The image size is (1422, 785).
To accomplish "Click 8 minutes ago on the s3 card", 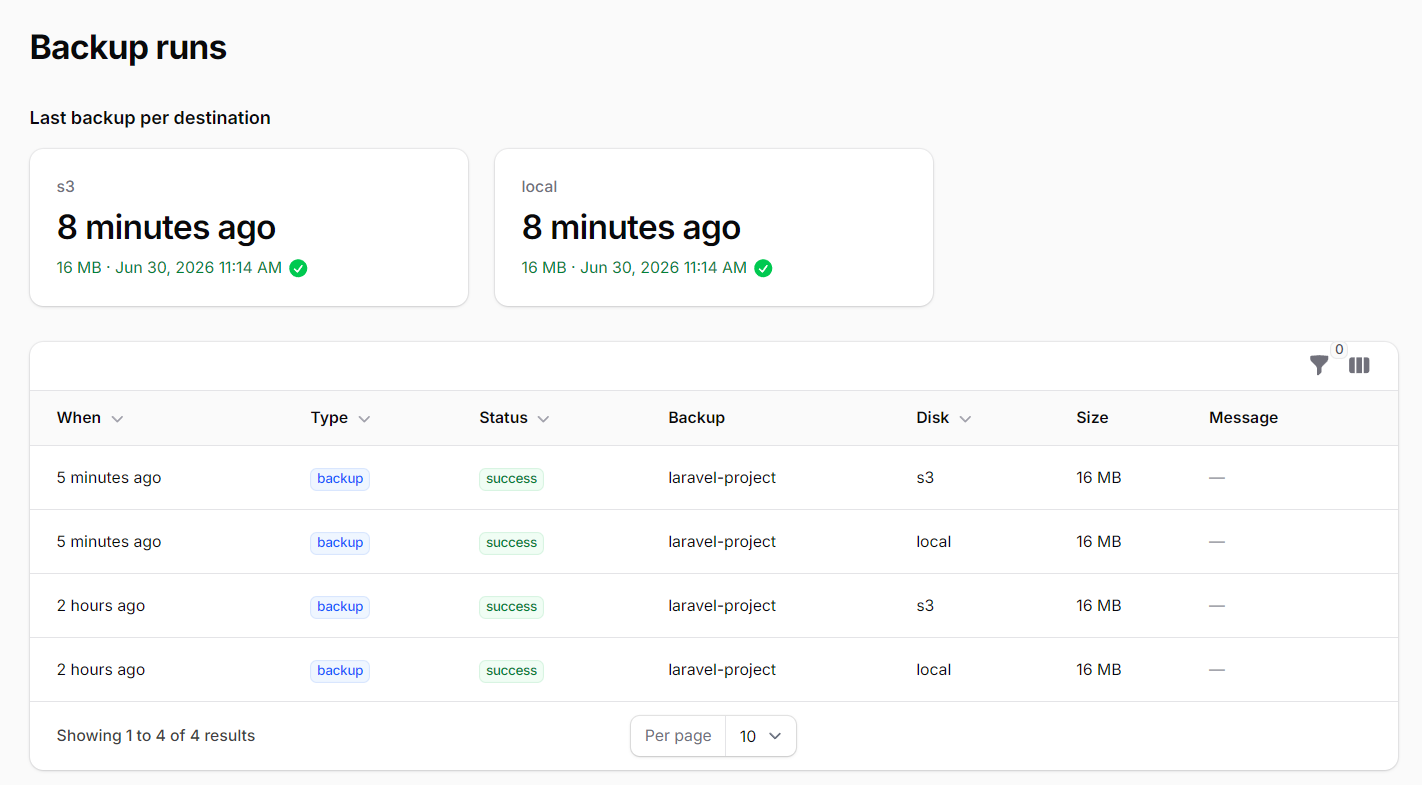I will [166, 228].
